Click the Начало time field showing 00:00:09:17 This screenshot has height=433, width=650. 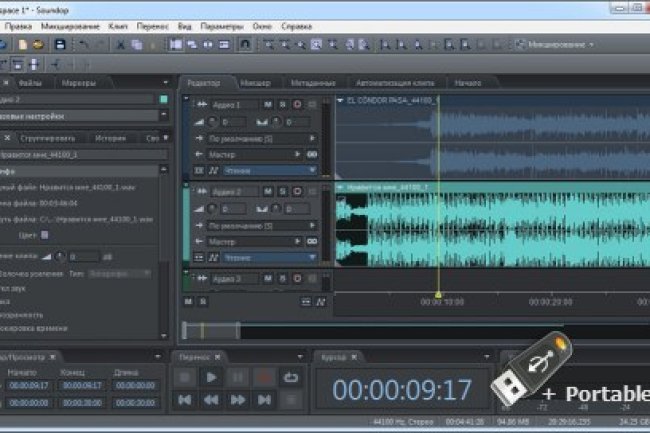(x=29, y=386)
